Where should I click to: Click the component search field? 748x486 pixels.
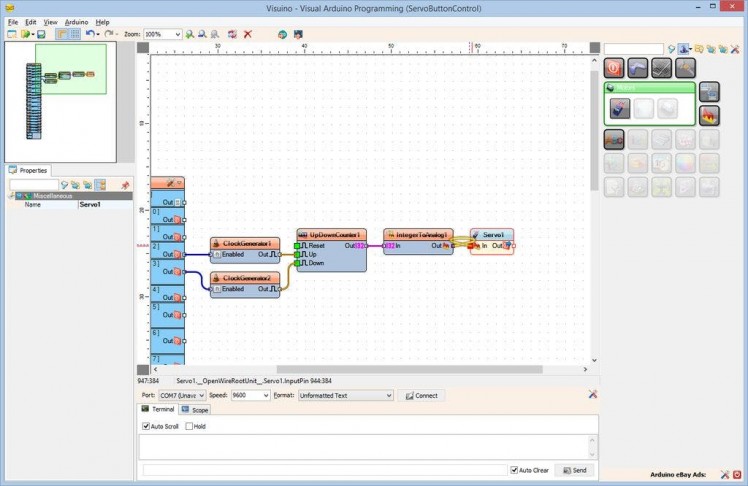pyautogui.click(x=633, y=48)
